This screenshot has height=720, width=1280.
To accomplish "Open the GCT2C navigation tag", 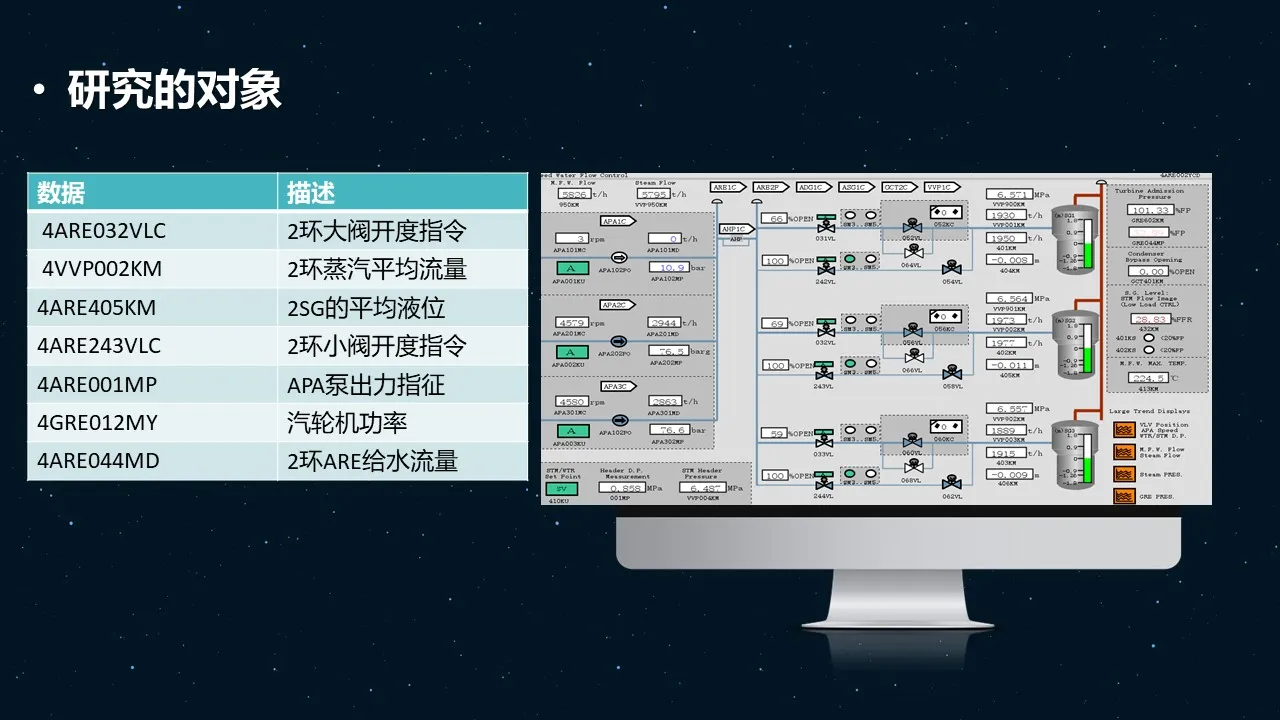I will [x=898, y=187].
